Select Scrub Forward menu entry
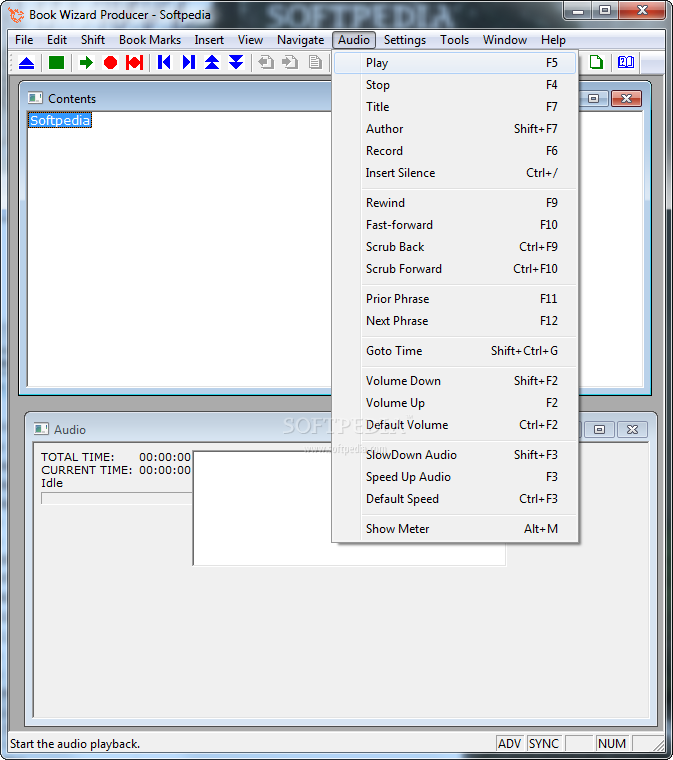 [x=455, y=269]
